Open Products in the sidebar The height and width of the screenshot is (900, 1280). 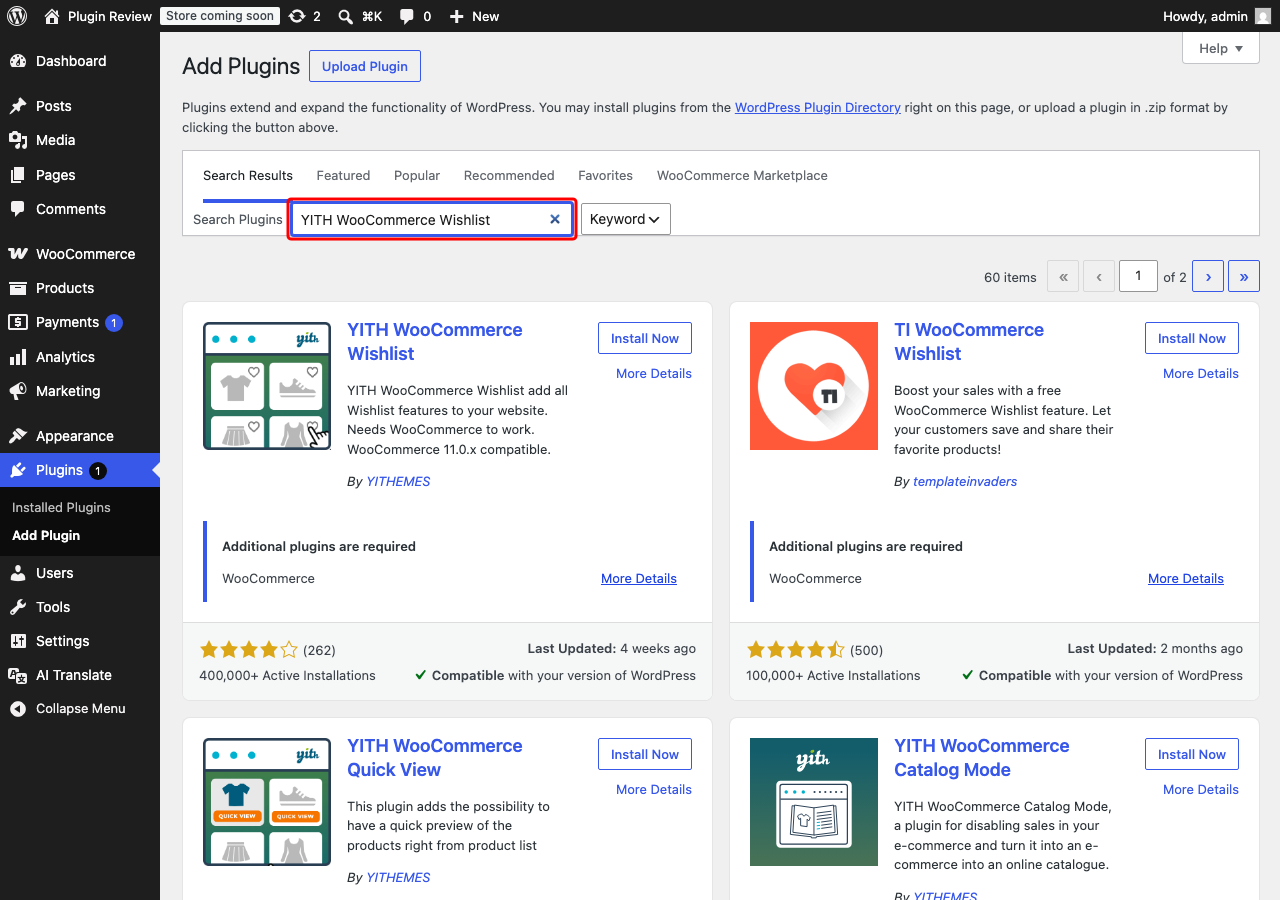click(80, 288)
